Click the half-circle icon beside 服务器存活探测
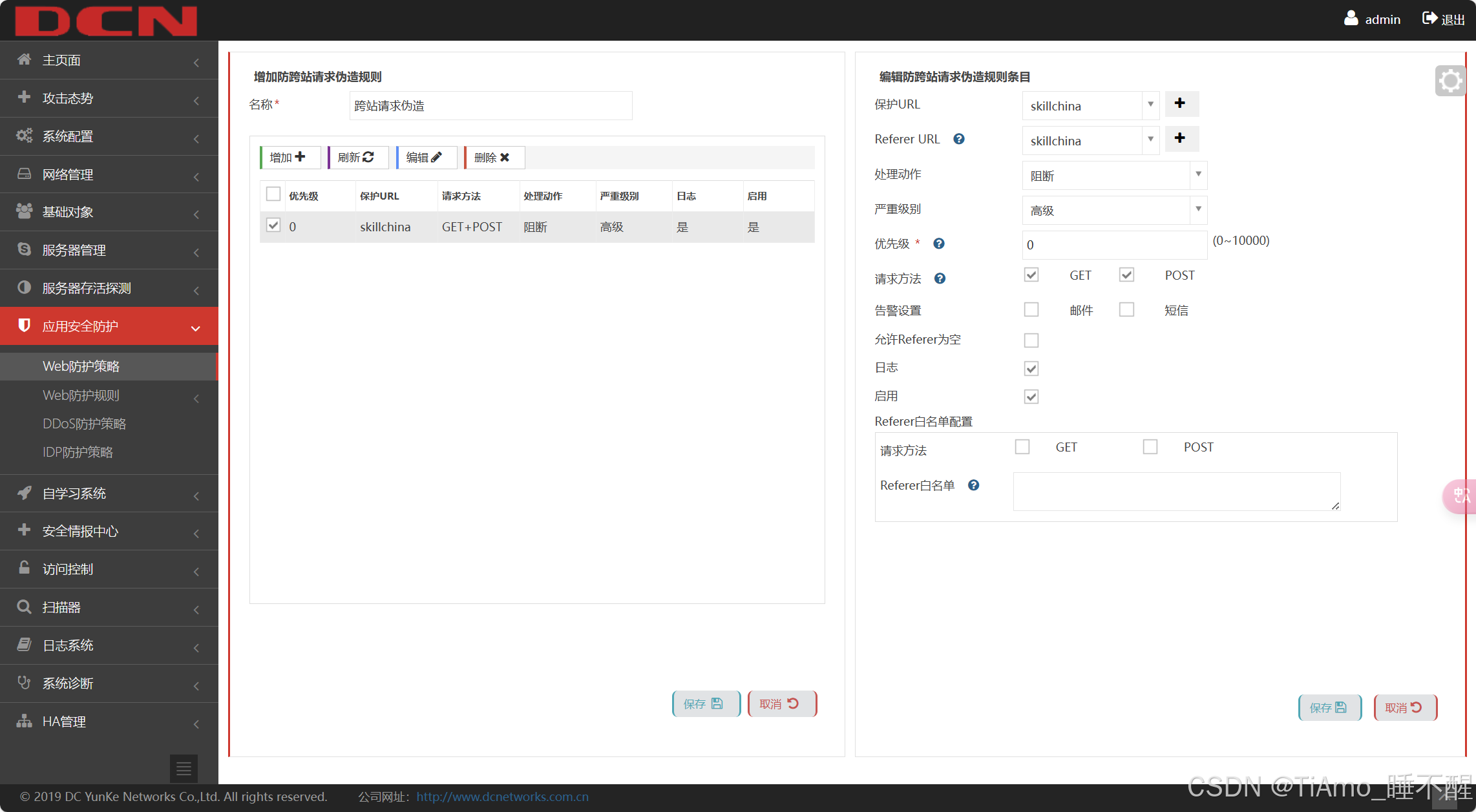This screenshot has width=1476, height=812. tap(24, 287)
